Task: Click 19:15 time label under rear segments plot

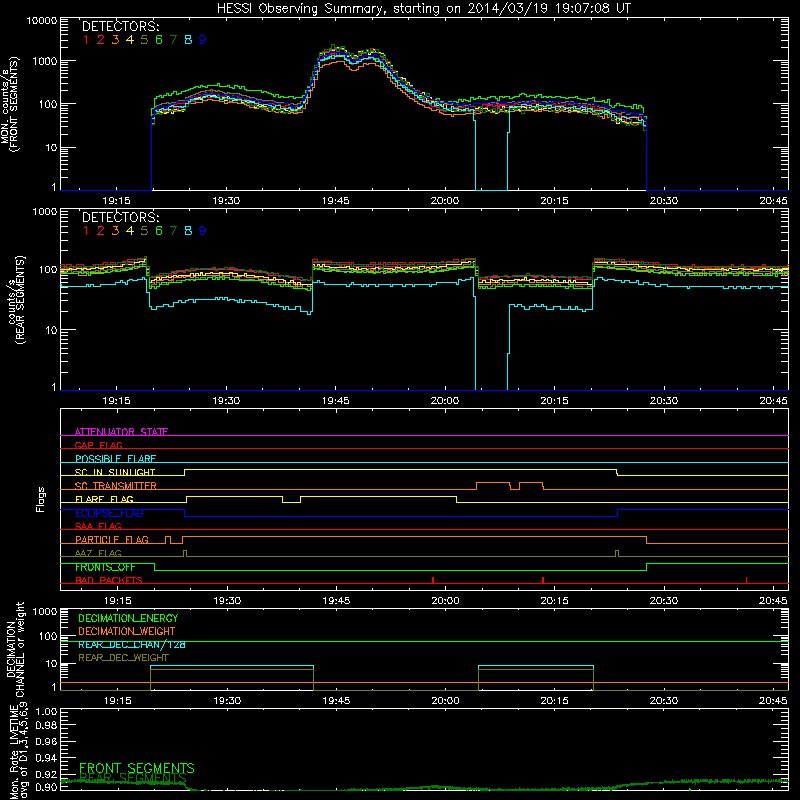Action: click(x=116, y=401)
